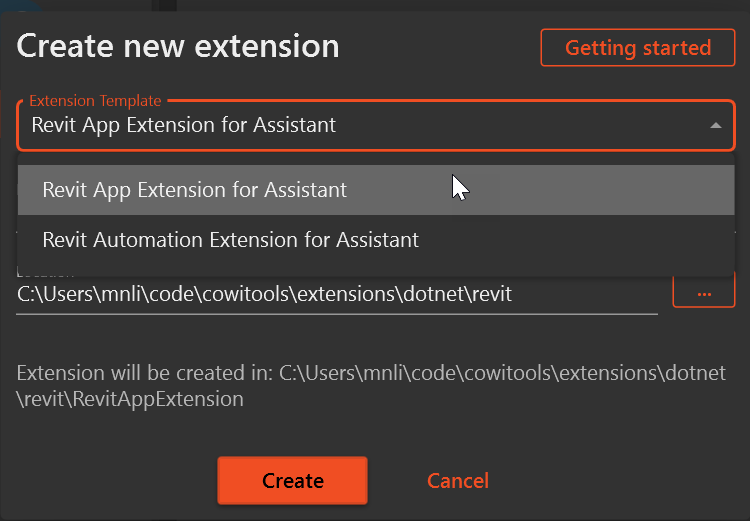
Task: Choose Revit Automation Extension for Assistant option
Action: point(231,240)
